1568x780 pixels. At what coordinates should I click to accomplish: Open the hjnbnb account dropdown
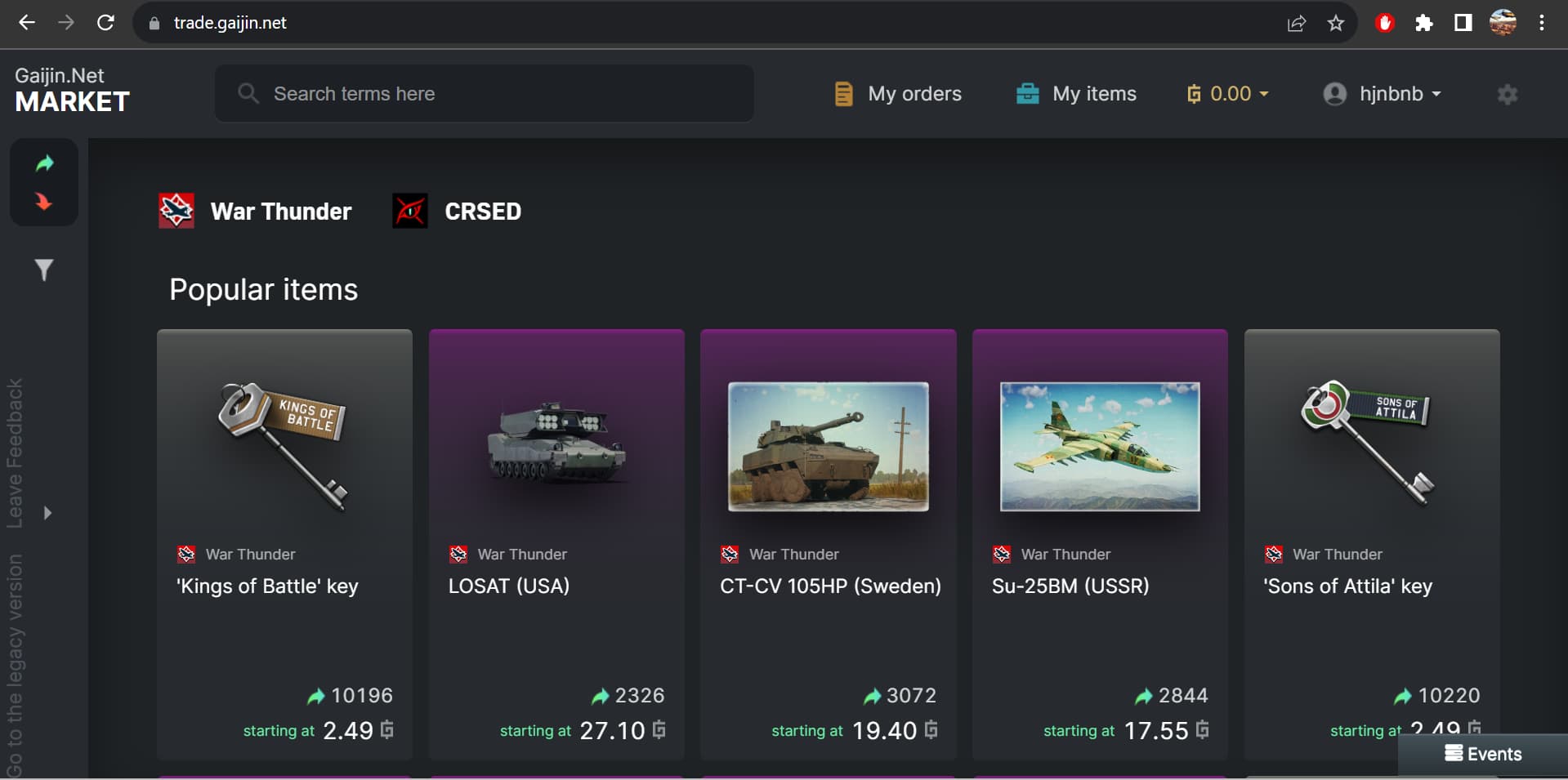pos(1382,94)
